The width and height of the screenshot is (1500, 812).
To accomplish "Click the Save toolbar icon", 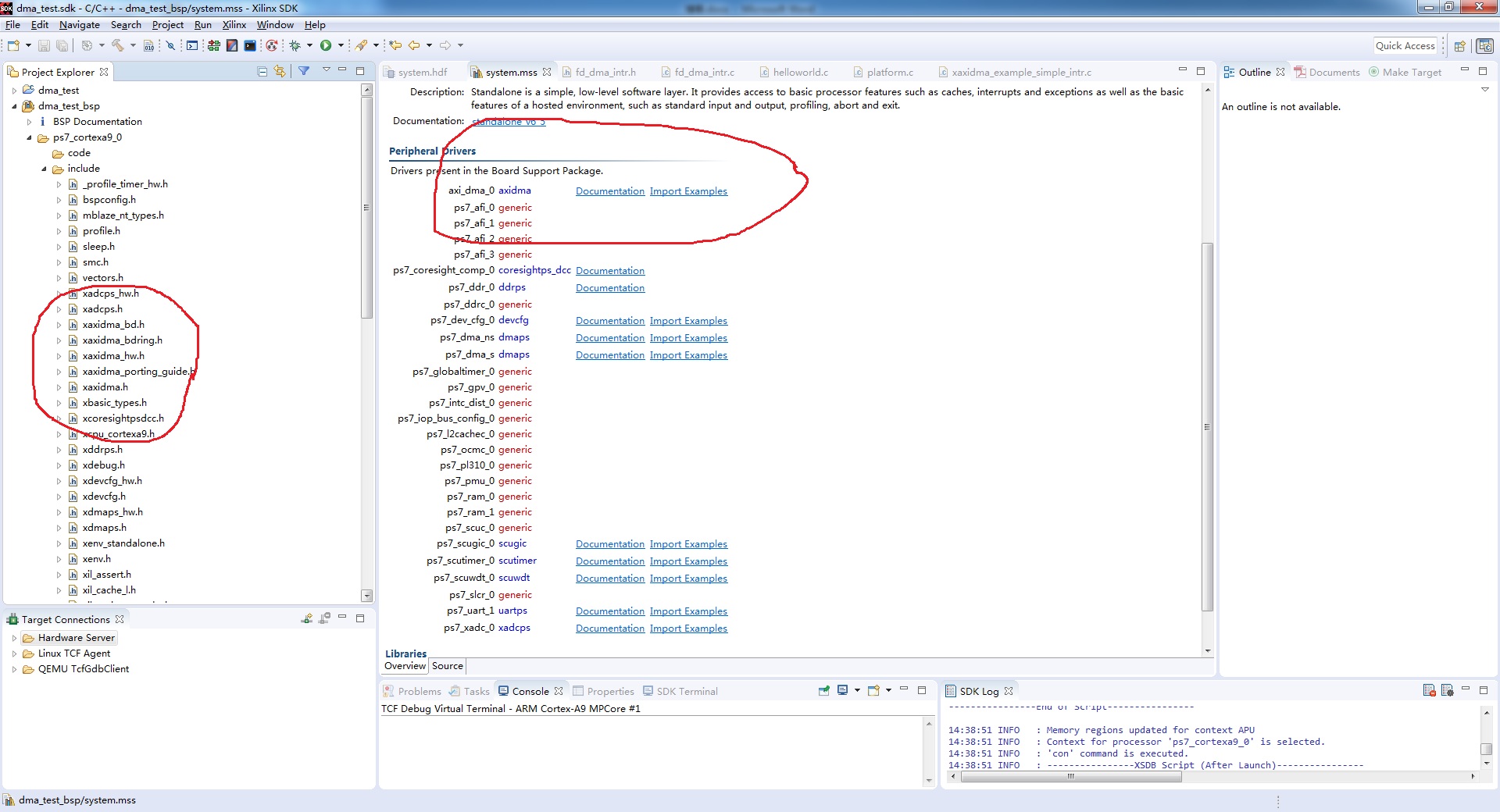I will point(44,45).
